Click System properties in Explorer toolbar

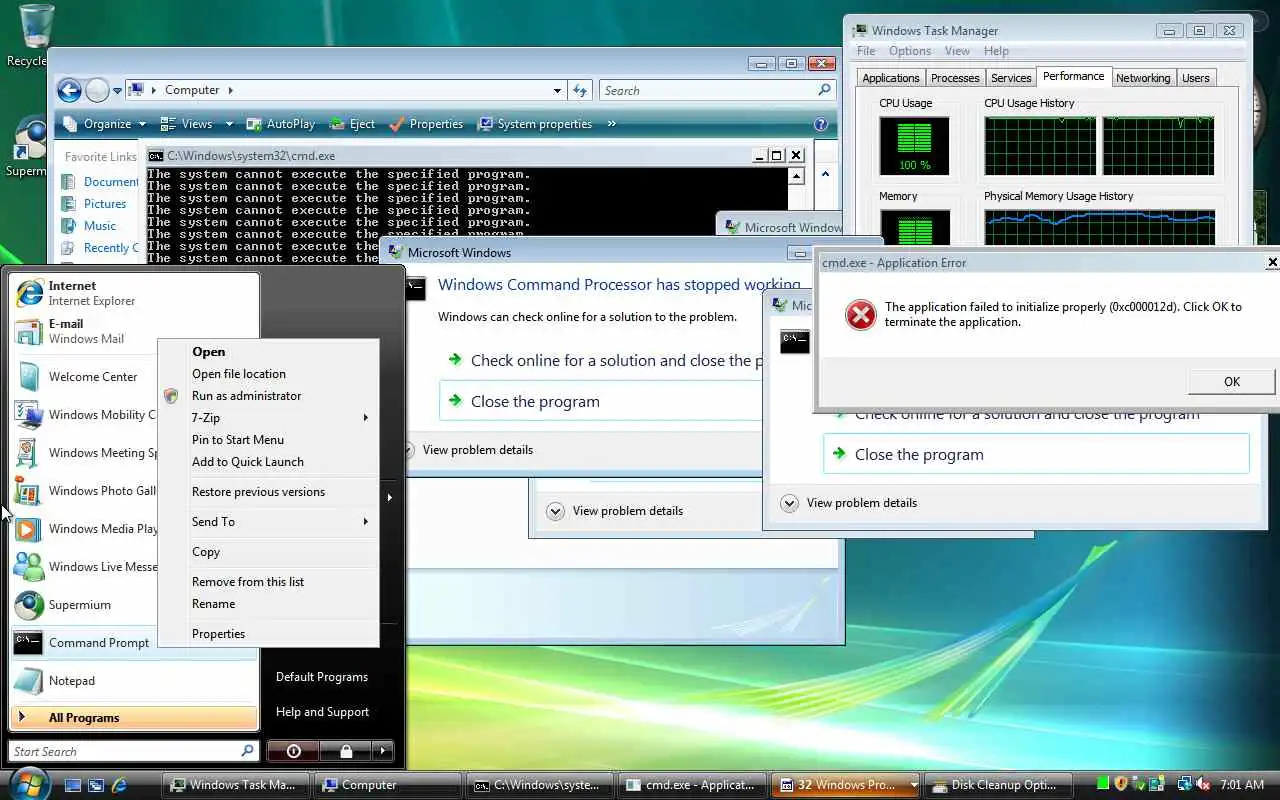535,124
